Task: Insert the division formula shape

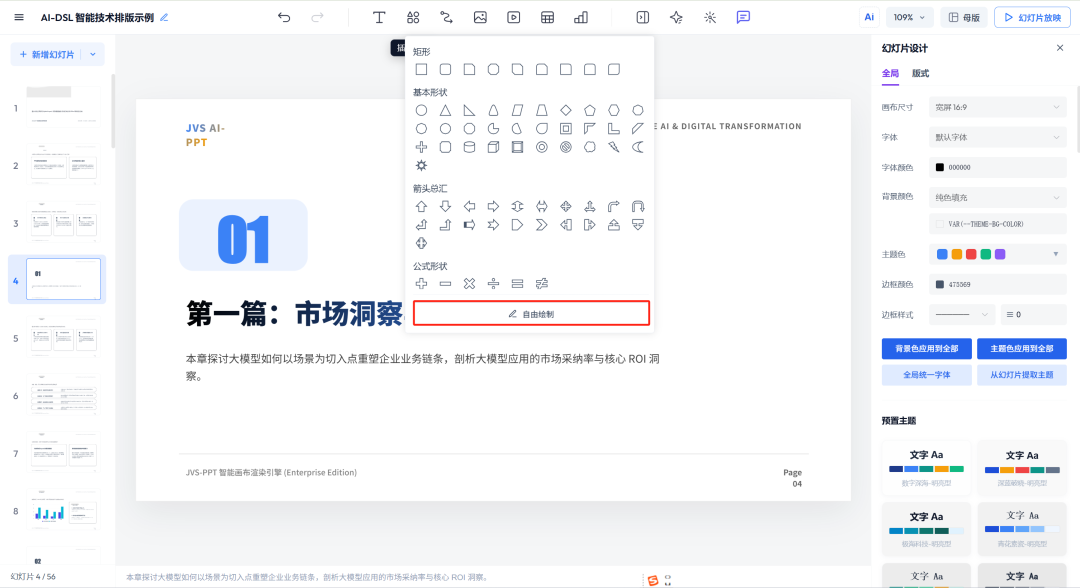Action: point(493,284)
